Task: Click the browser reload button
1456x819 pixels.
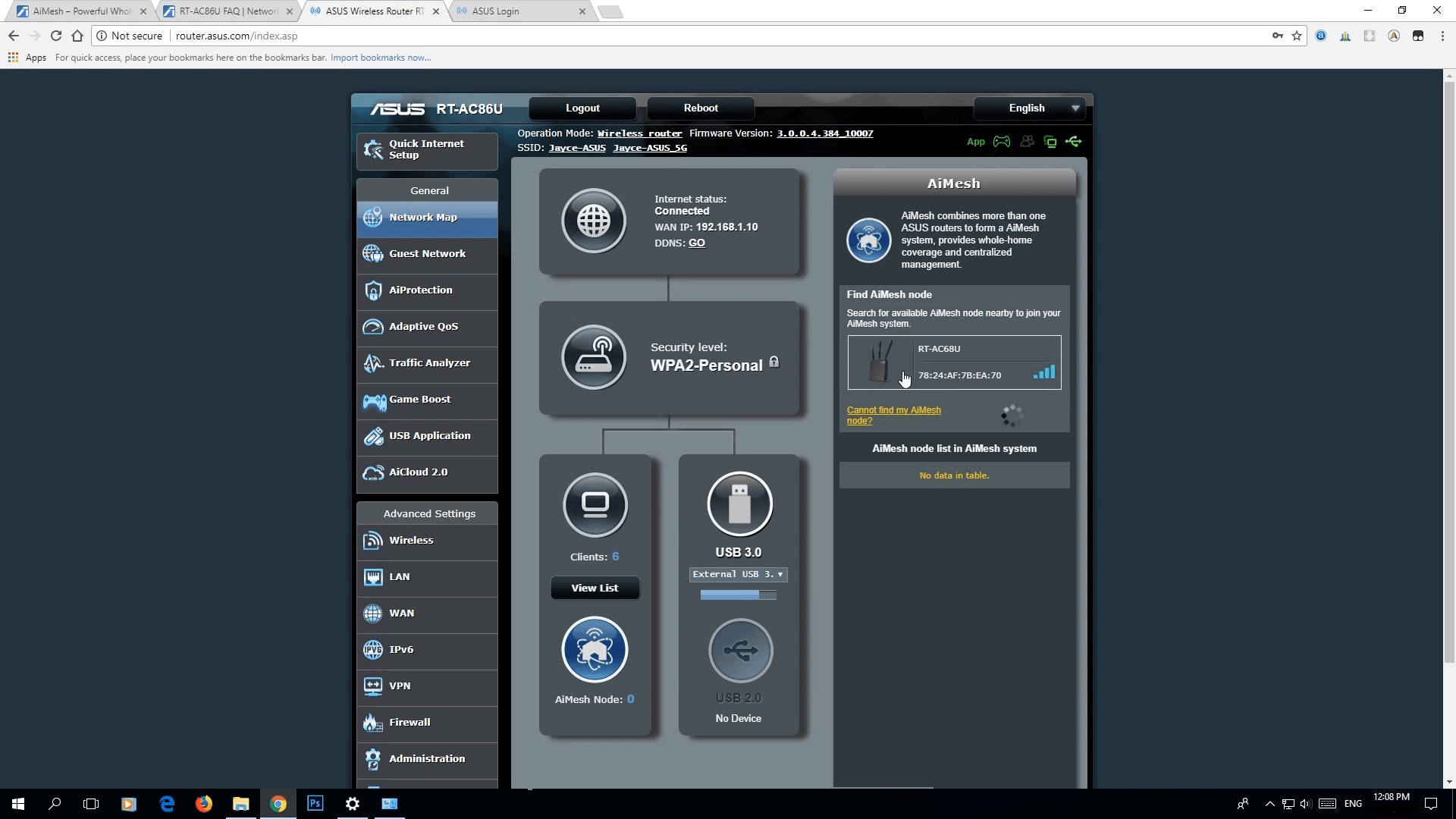Action: point(55,36)
